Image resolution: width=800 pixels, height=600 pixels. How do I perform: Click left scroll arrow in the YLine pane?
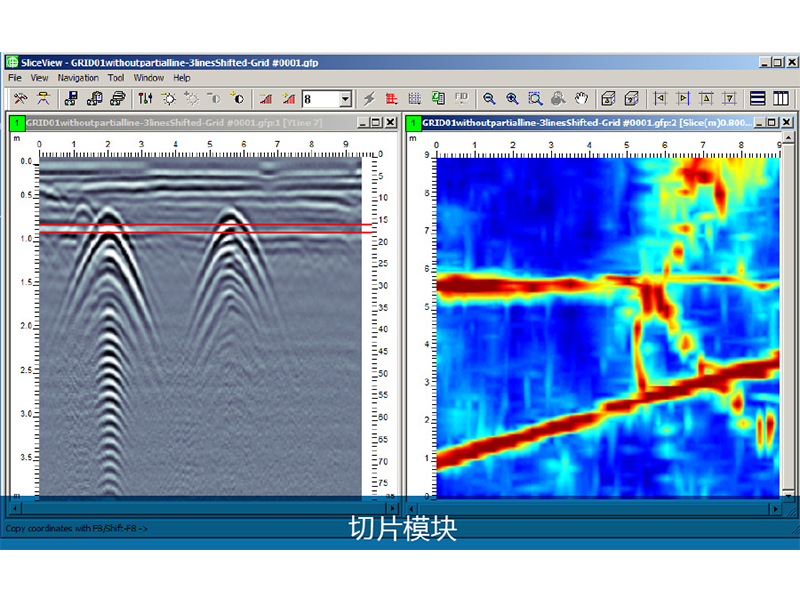(15, 508)
